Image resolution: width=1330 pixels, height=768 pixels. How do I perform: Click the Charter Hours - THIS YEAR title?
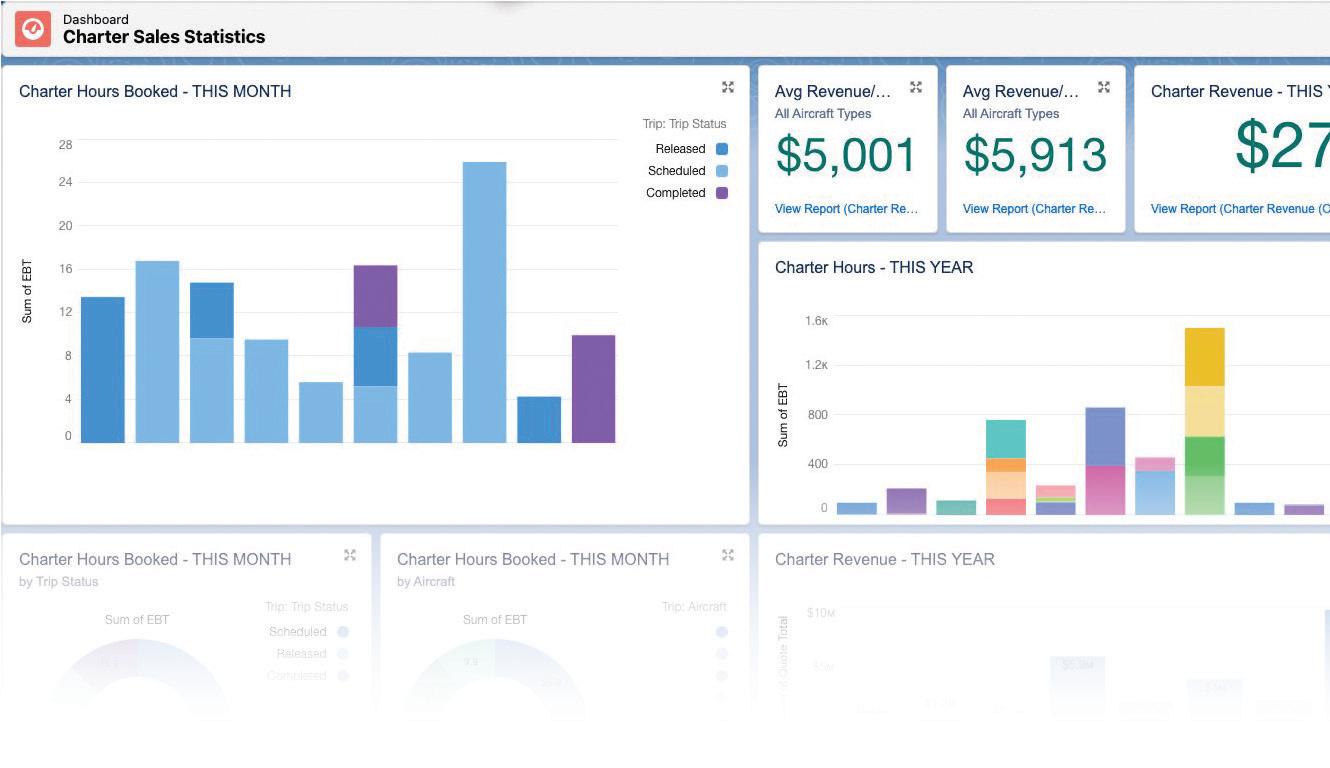click(x=874, y=267)
